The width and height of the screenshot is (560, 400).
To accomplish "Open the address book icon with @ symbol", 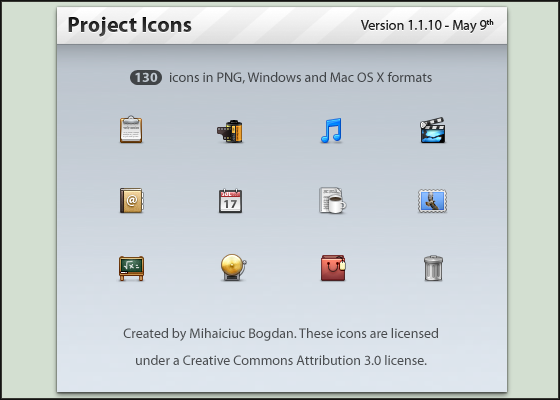I will pyautogui.click(x=131, y=200).
